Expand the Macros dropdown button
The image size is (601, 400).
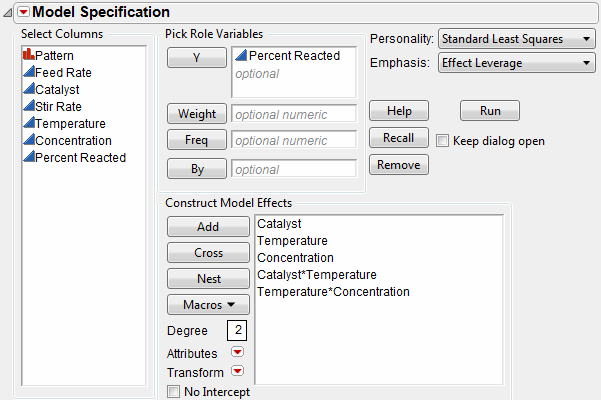[208, 304]
